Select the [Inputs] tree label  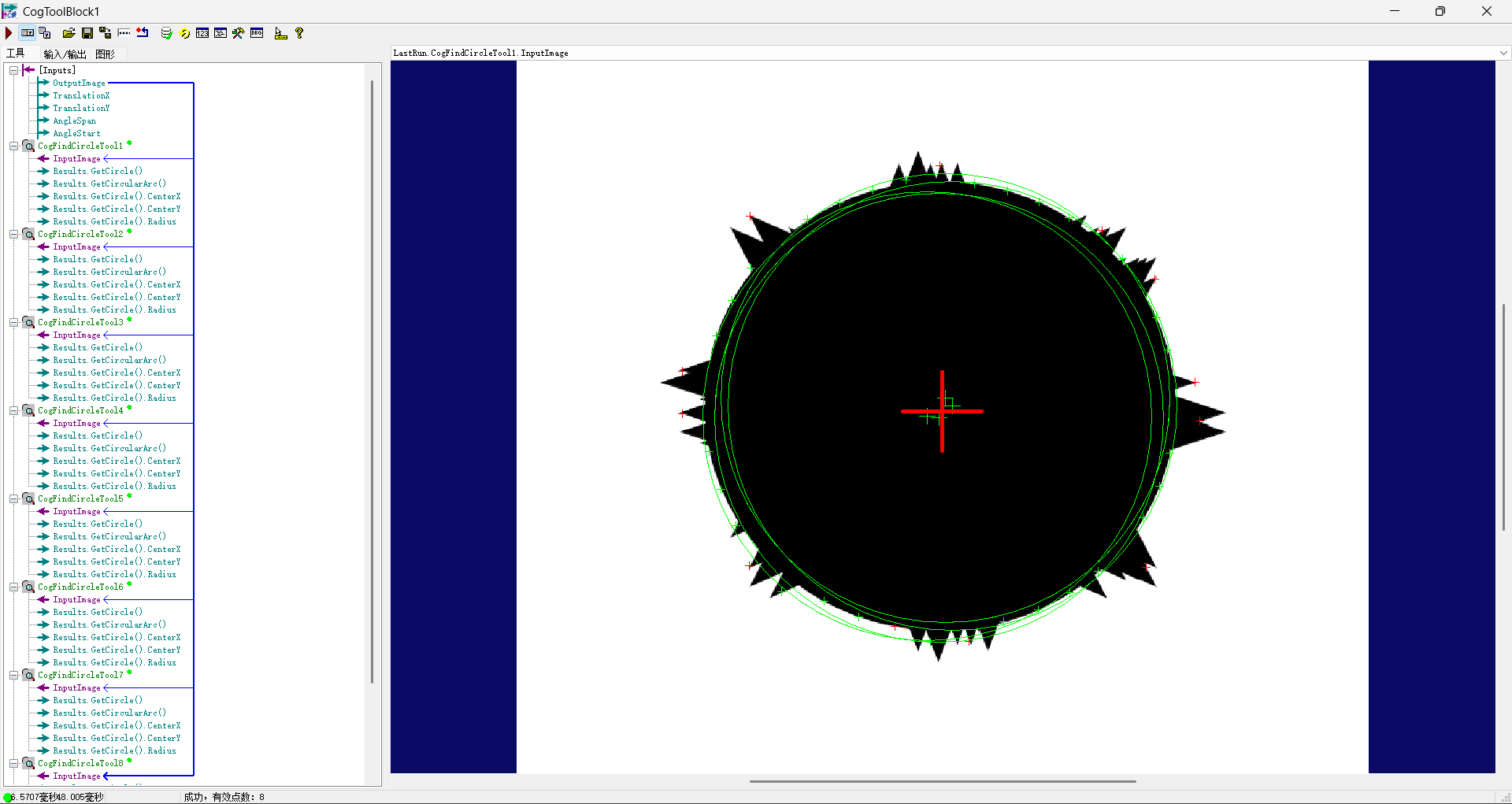pos(57,70)
